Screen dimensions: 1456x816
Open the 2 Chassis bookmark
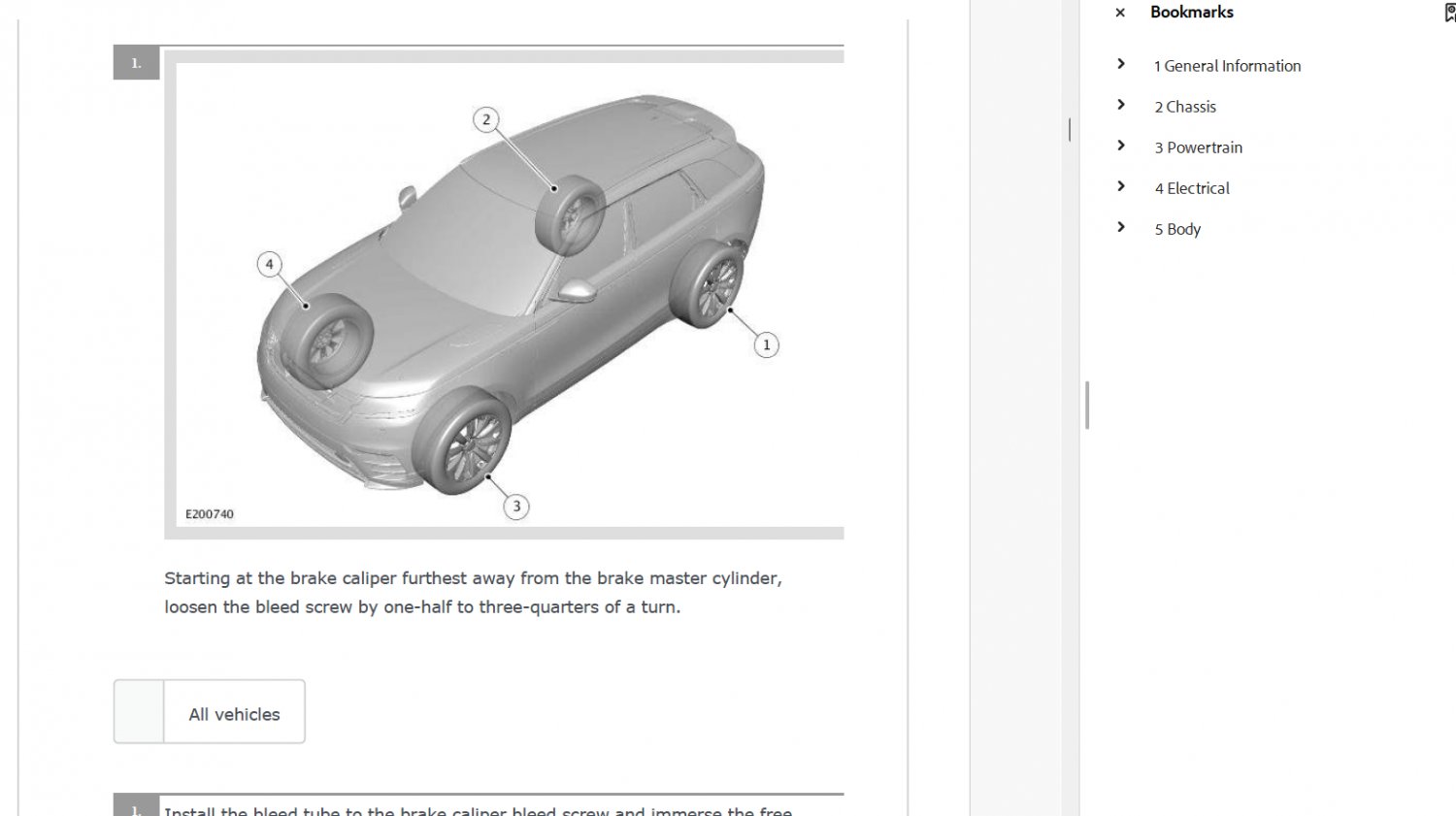click(x=1185, y=107)
